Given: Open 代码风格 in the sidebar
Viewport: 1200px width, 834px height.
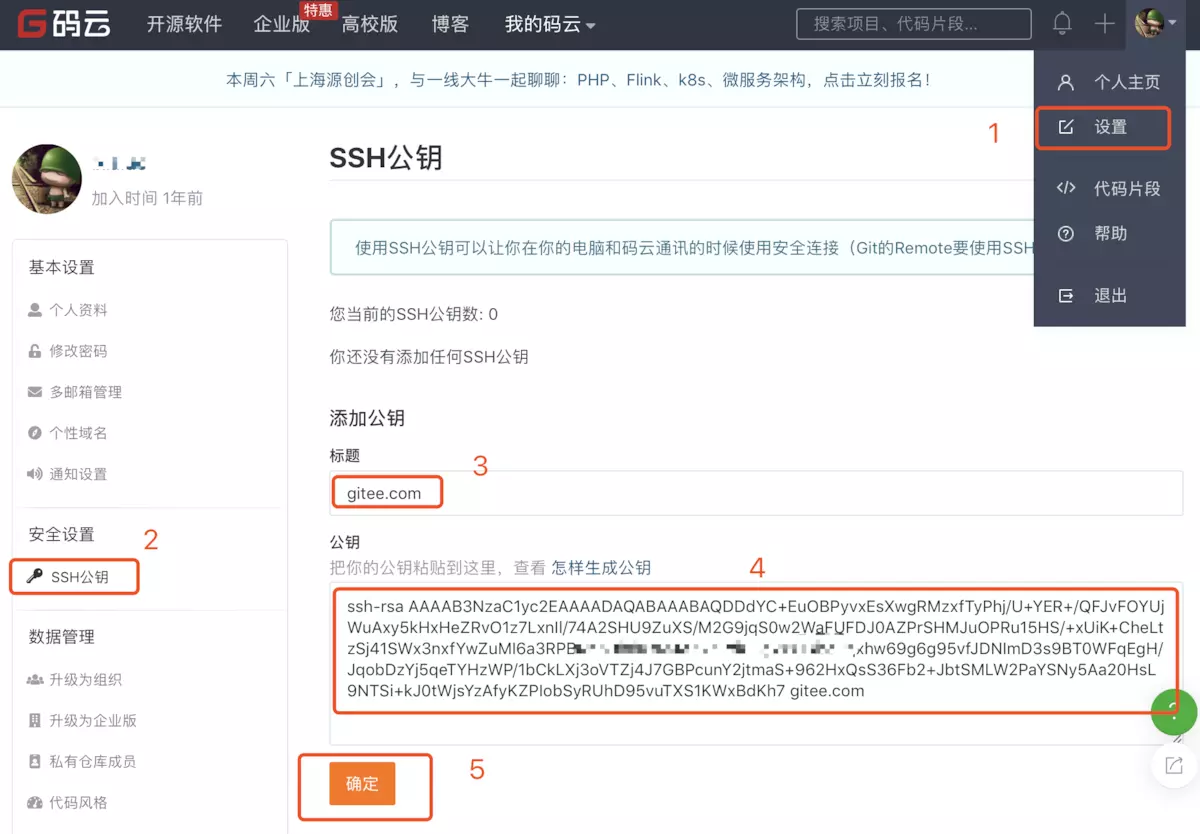Looking at the screenshot, I should [x=78, y=803].
